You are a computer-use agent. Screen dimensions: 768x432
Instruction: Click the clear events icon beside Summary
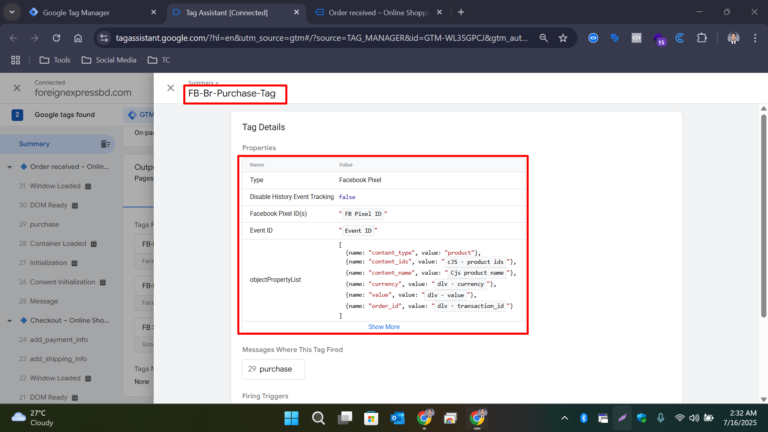[x=106, y=144]
